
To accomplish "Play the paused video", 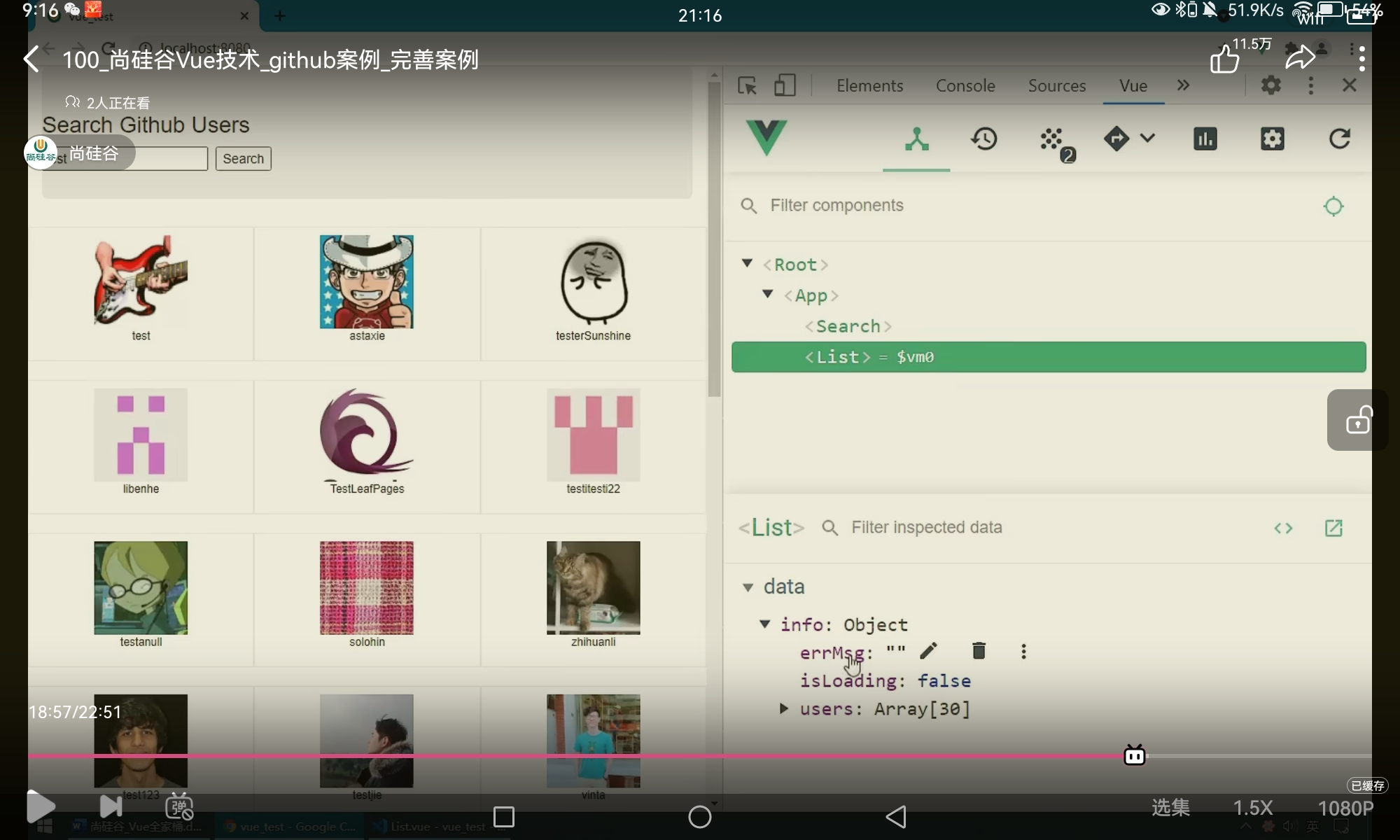I will pos(40,806).
